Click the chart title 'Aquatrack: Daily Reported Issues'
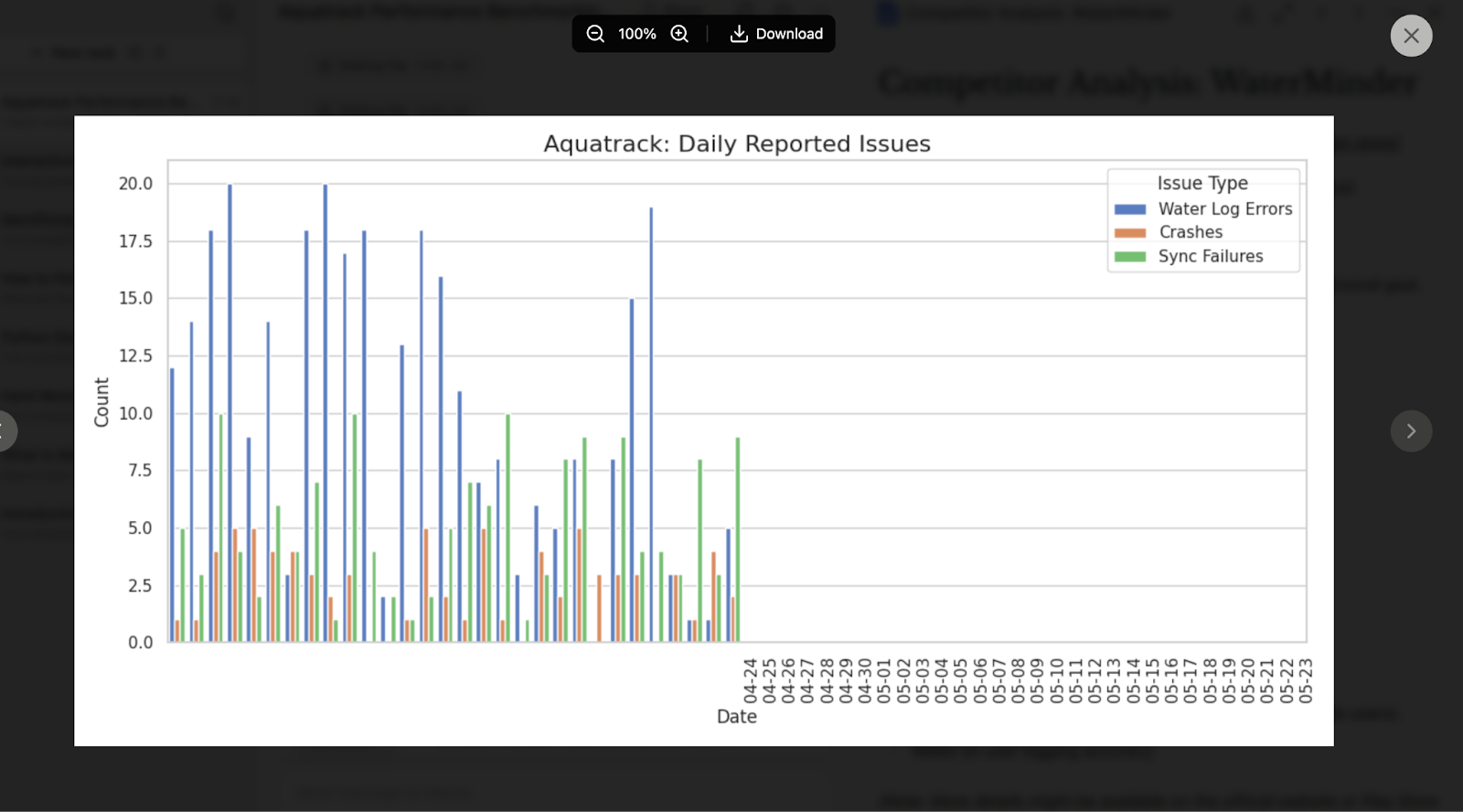The image size is (1463, 812). point(737,144)
